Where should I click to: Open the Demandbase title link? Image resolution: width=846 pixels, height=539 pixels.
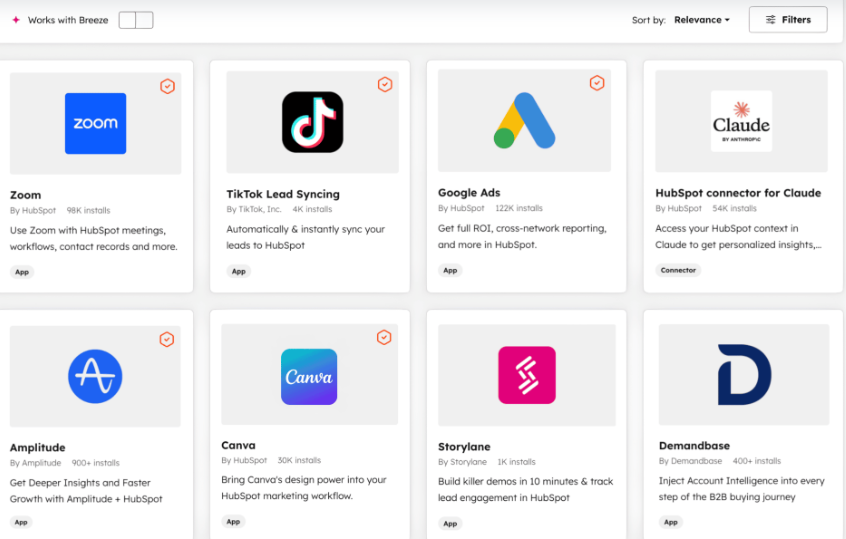694,446
